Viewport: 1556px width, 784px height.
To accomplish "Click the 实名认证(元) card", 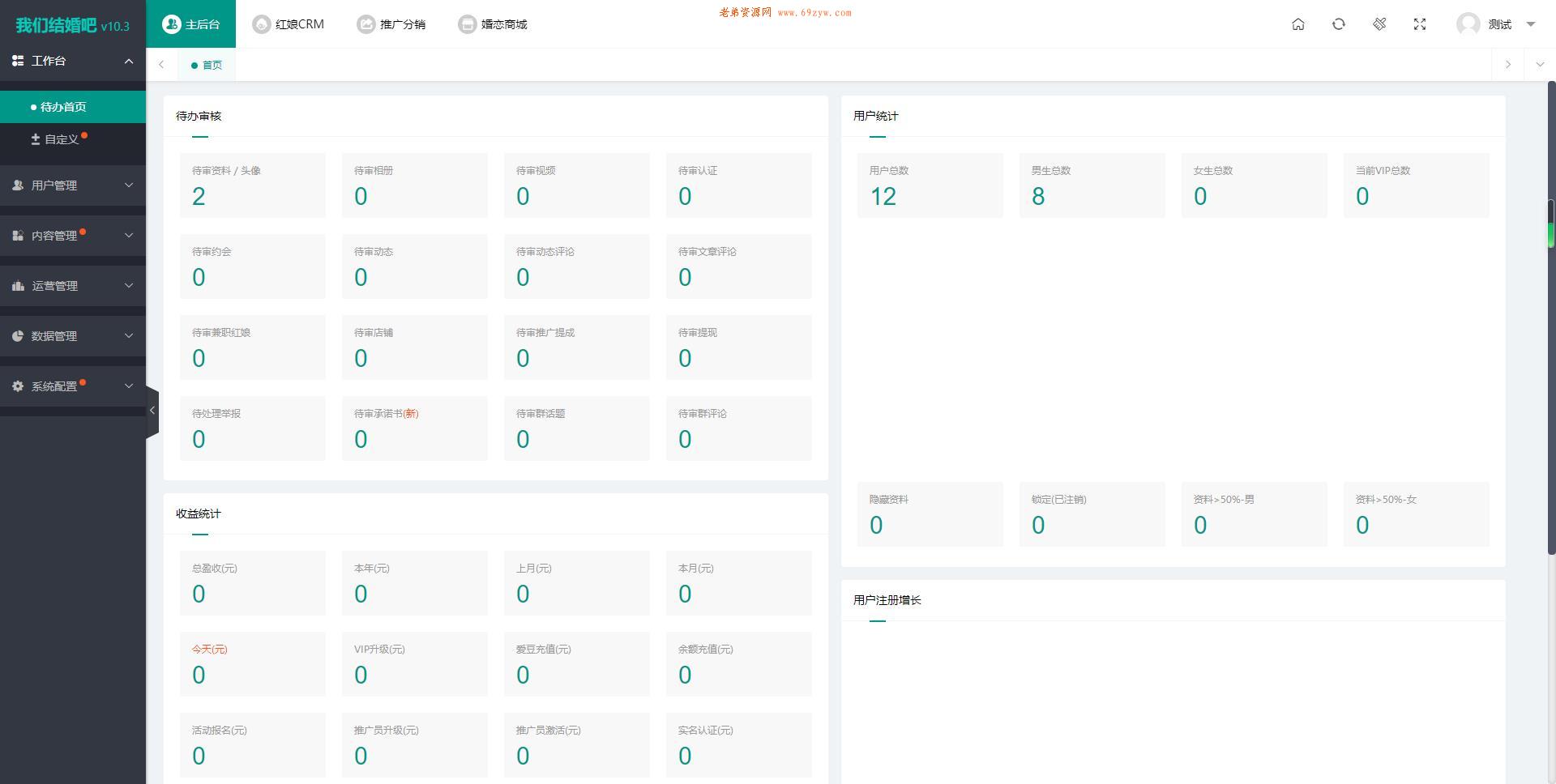I will (739, 745).
